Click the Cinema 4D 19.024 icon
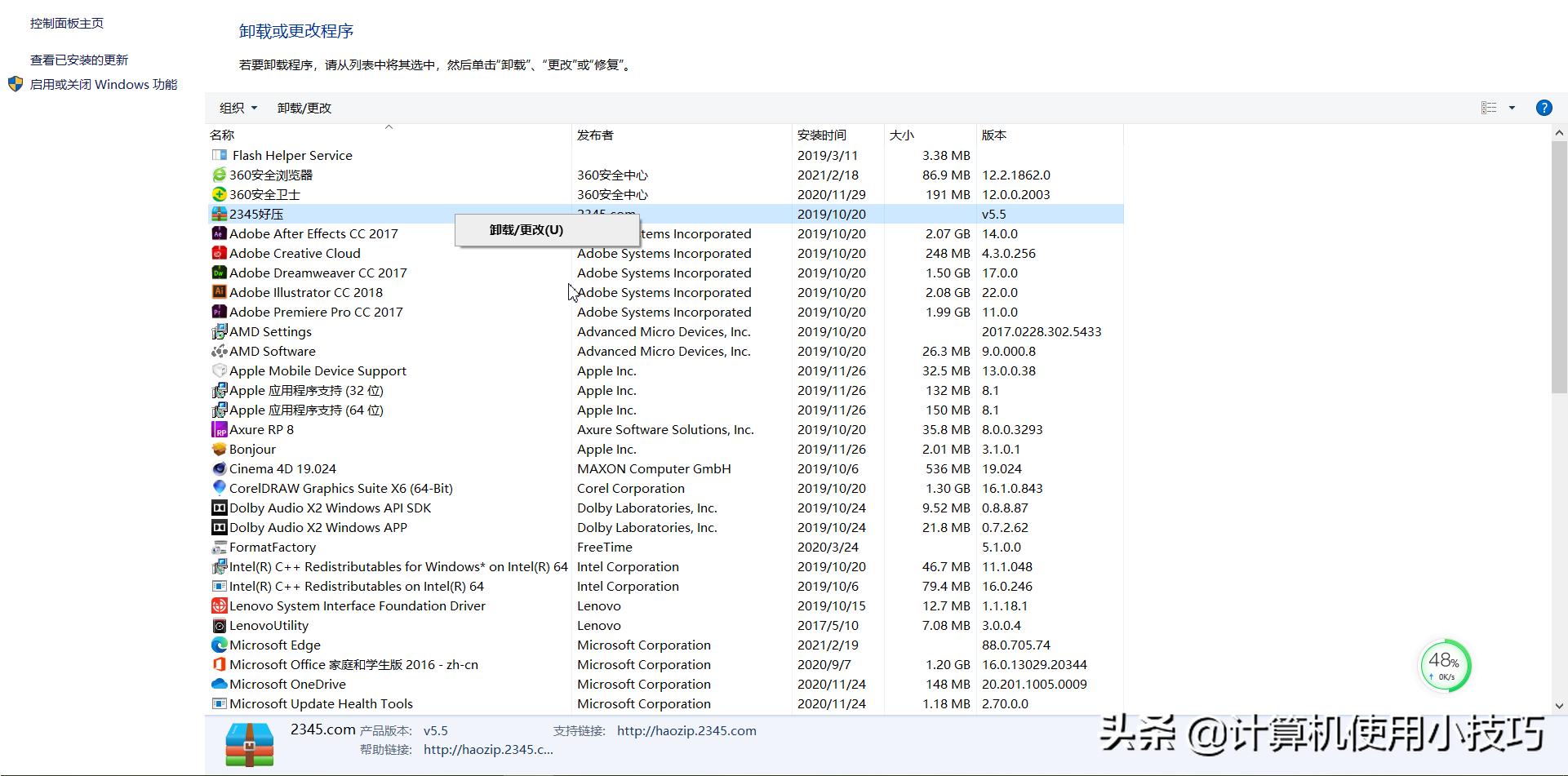The height and width of the screenshot is (776, 1568). 218,468
